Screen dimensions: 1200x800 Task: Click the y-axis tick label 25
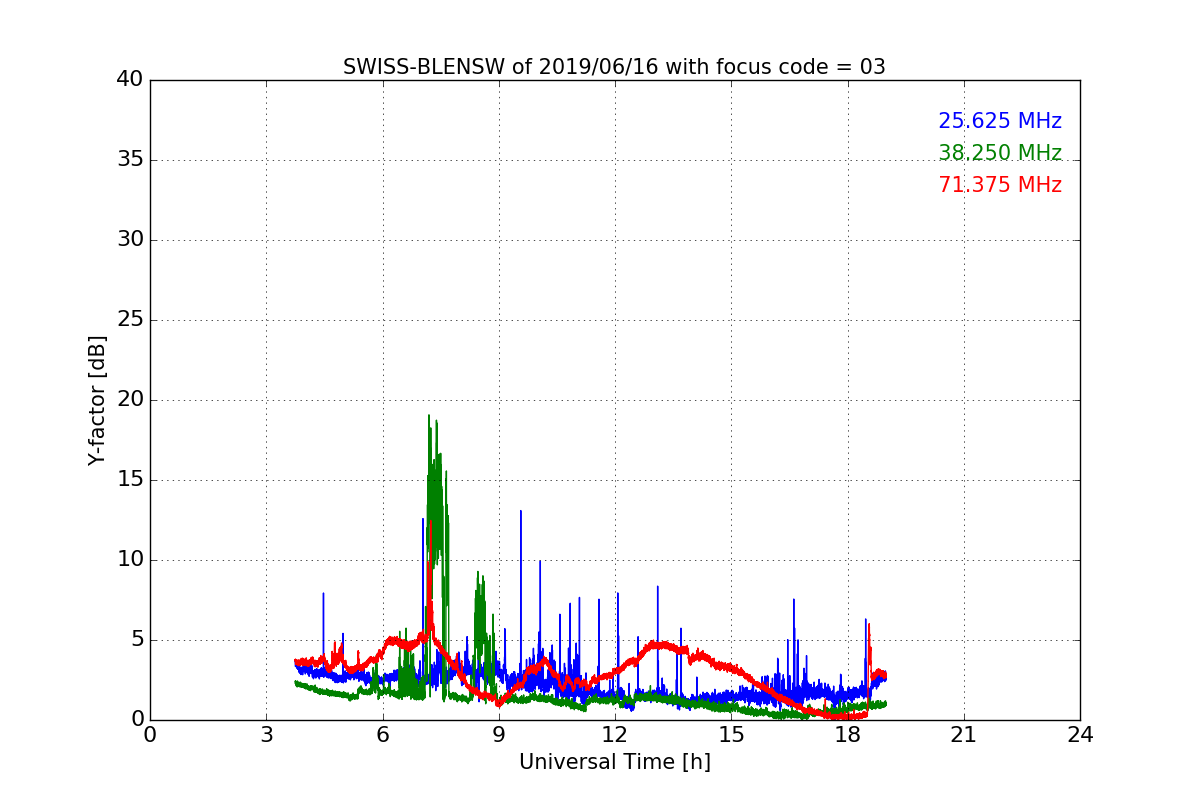tap(129, 320)
